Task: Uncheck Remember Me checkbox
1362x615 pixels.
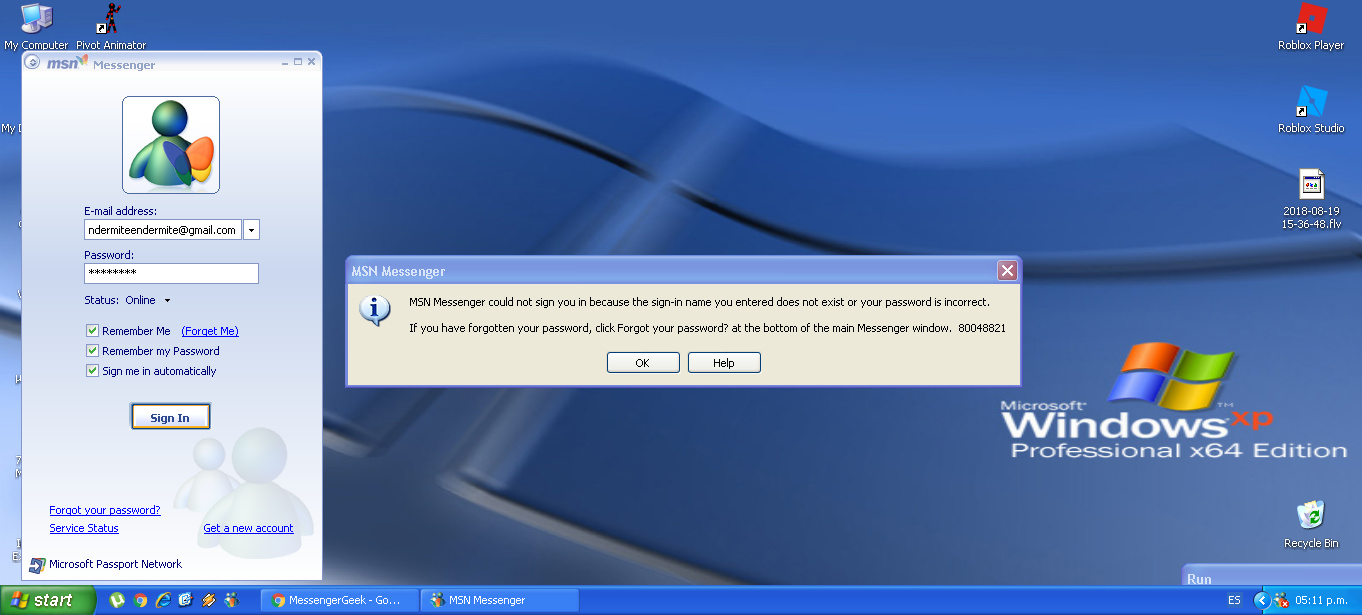Action: pyautogui.click(x=92, y=331)
